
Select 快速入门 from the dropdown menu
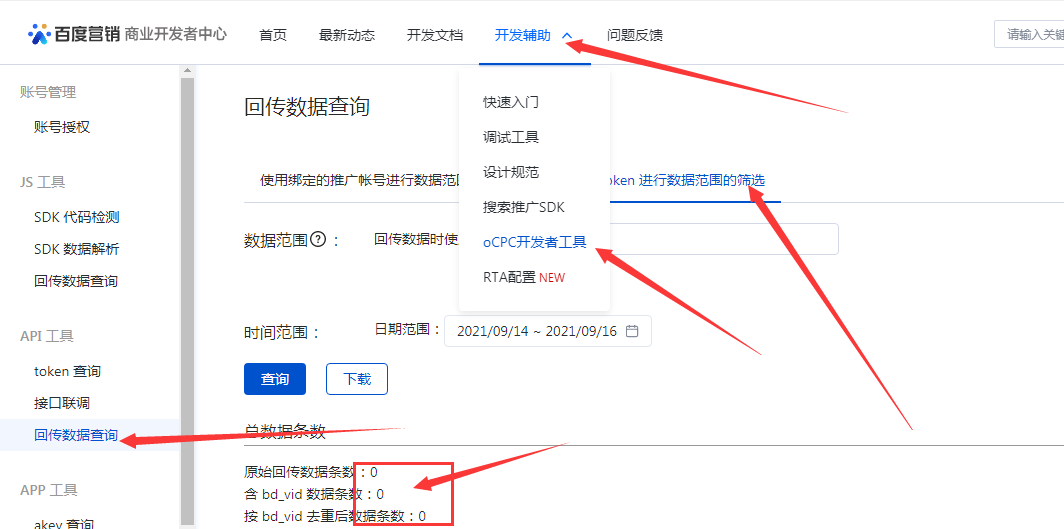[511, 102]
